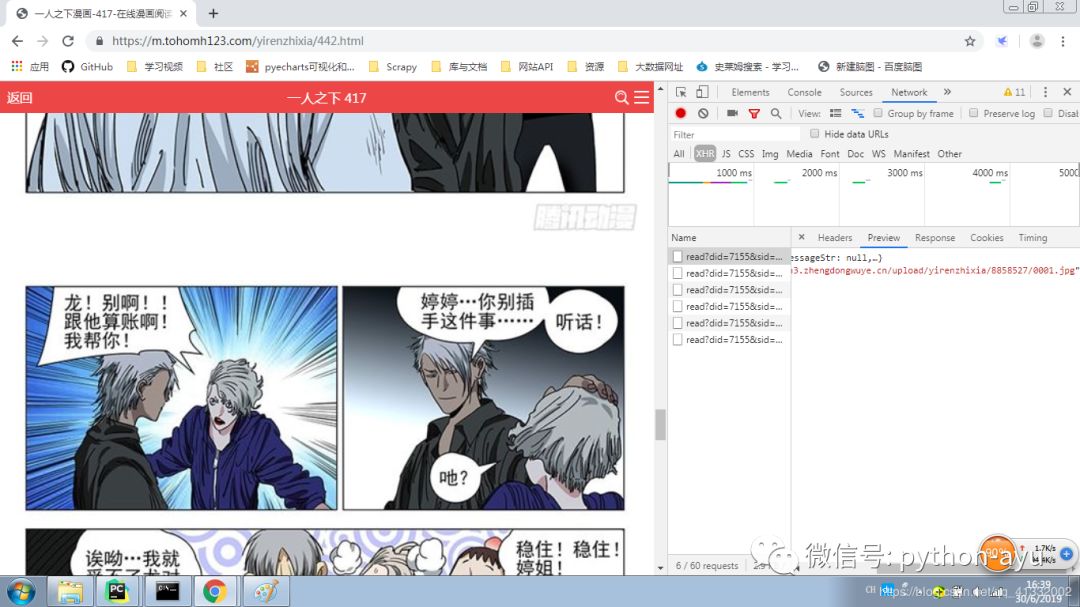Expand the 网站API bookmark folder

pos(527,67)
